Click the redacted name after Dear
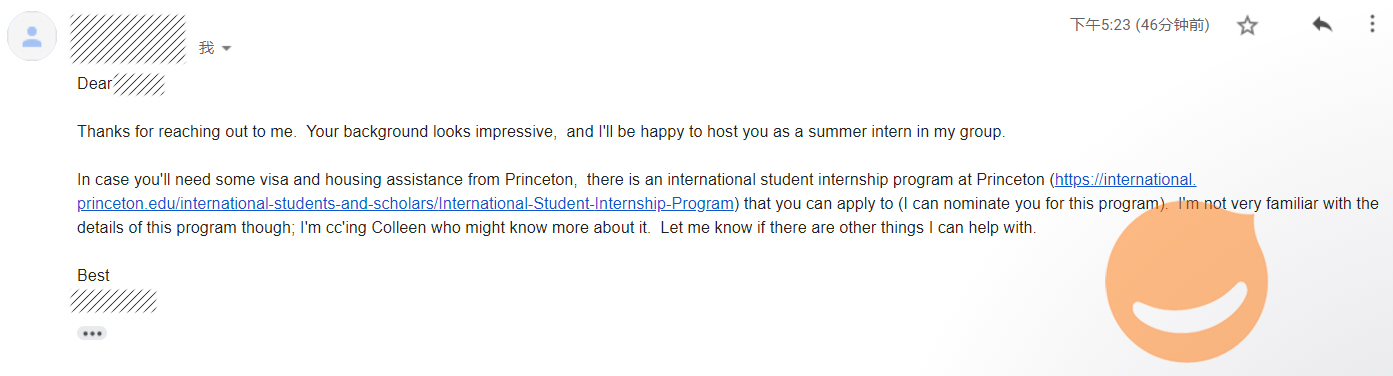Screen dimensions: 1393x376 pos(139,84)
